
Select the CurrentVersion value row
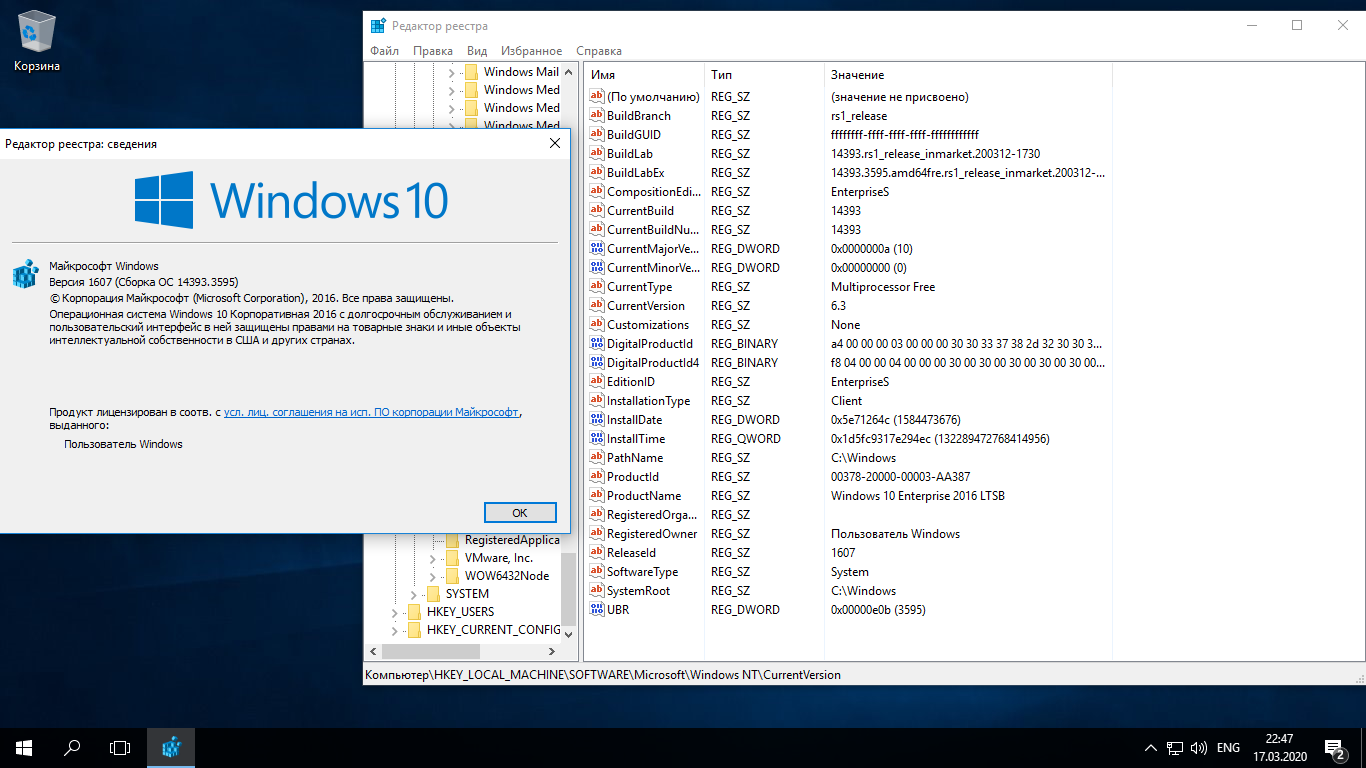tap(847, 306)
